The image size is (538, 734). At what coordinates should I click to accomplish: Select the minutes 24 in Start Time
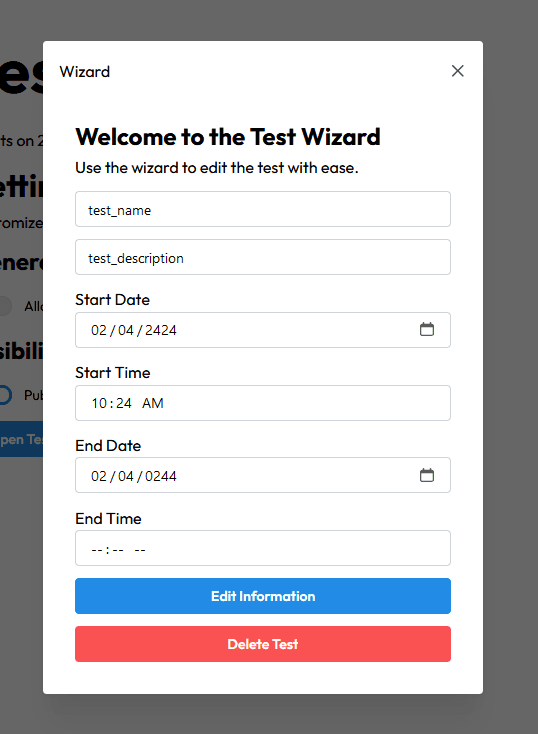point(124,404)
